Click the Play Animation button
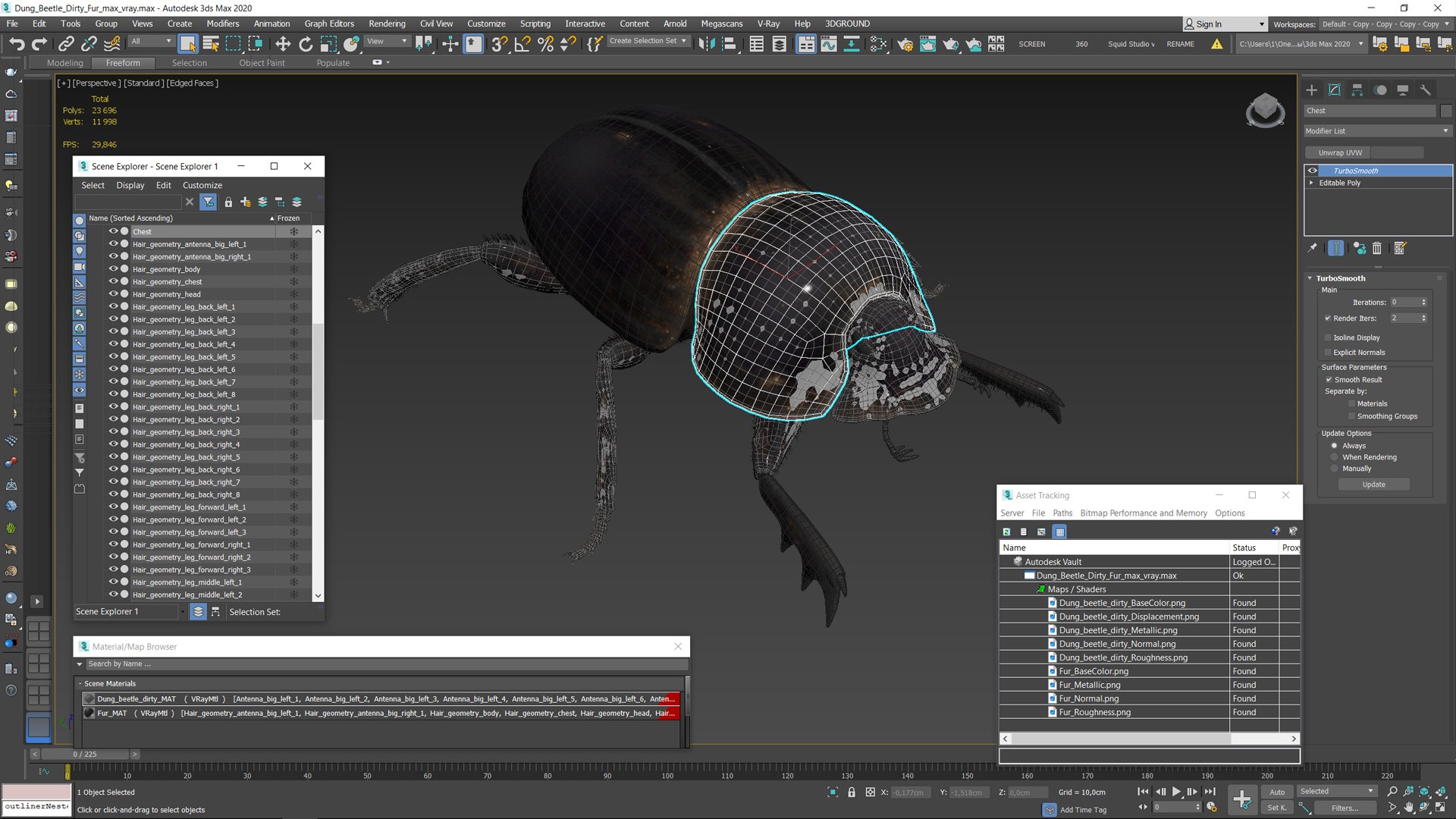 tap(1176, 792)
